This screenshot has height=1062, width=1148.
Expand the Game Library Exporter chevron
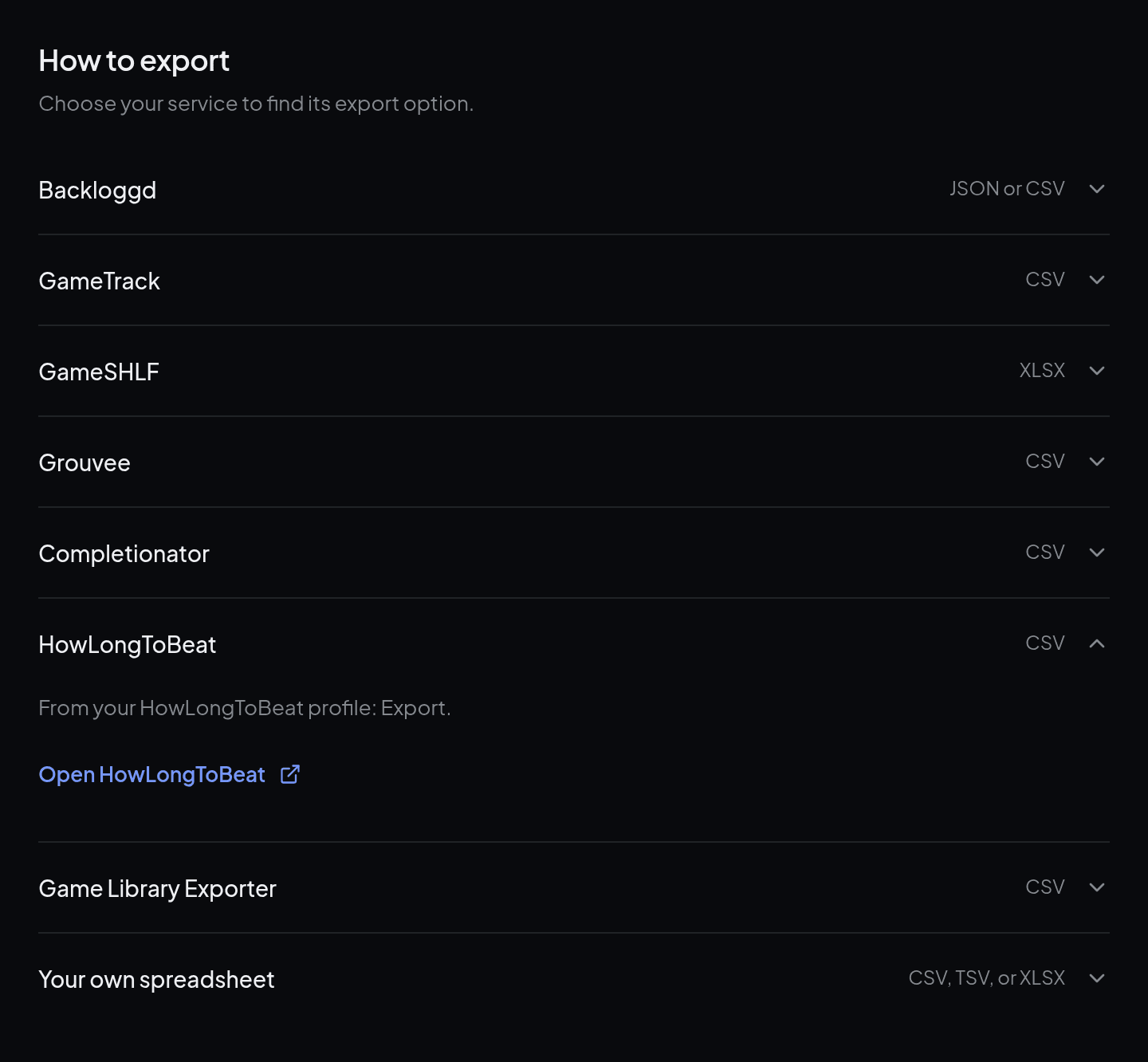1097,887
